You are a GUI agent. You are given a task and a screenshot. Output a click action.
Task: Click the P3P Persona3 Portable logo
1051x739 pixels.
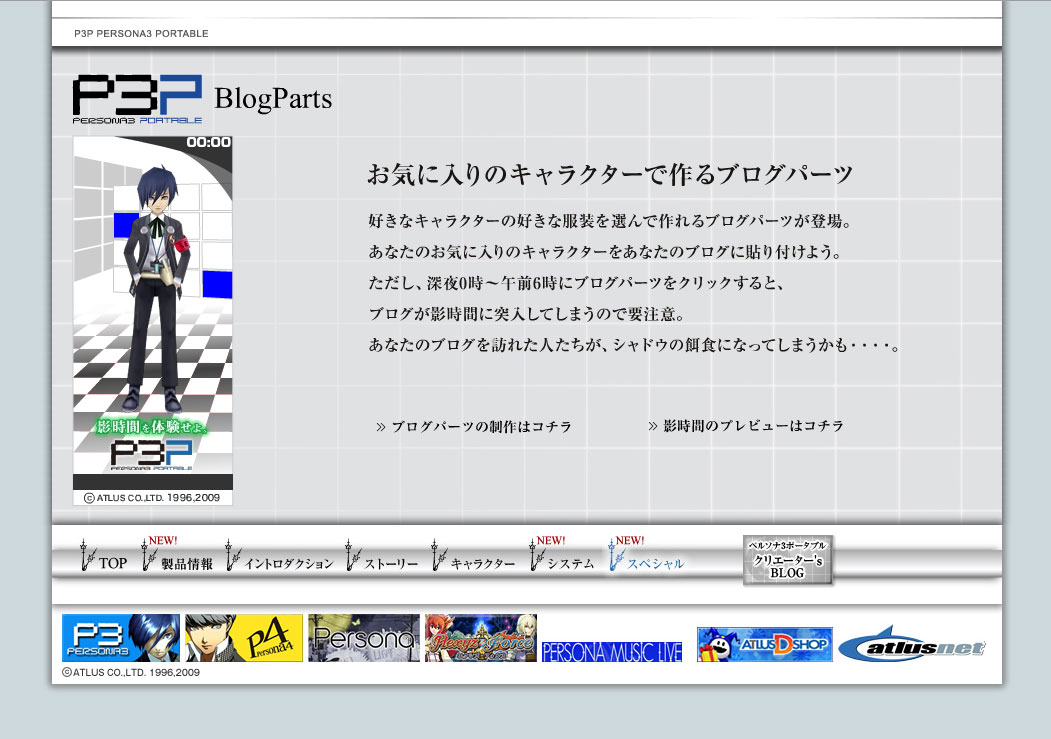coord(137,99)
